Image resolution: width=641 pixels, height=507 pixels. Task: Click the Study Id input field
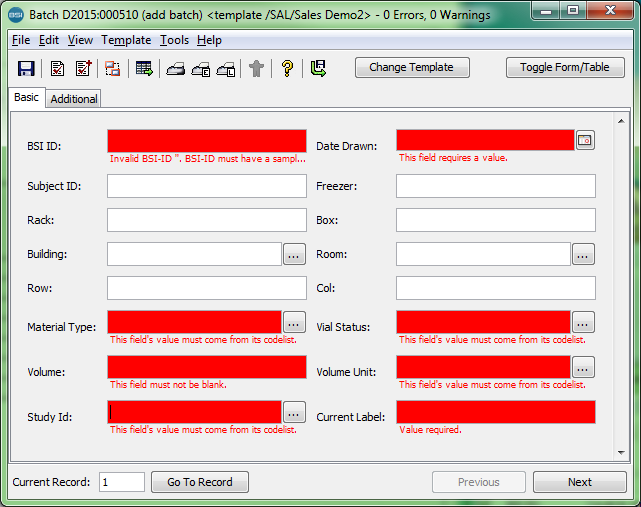195,412
